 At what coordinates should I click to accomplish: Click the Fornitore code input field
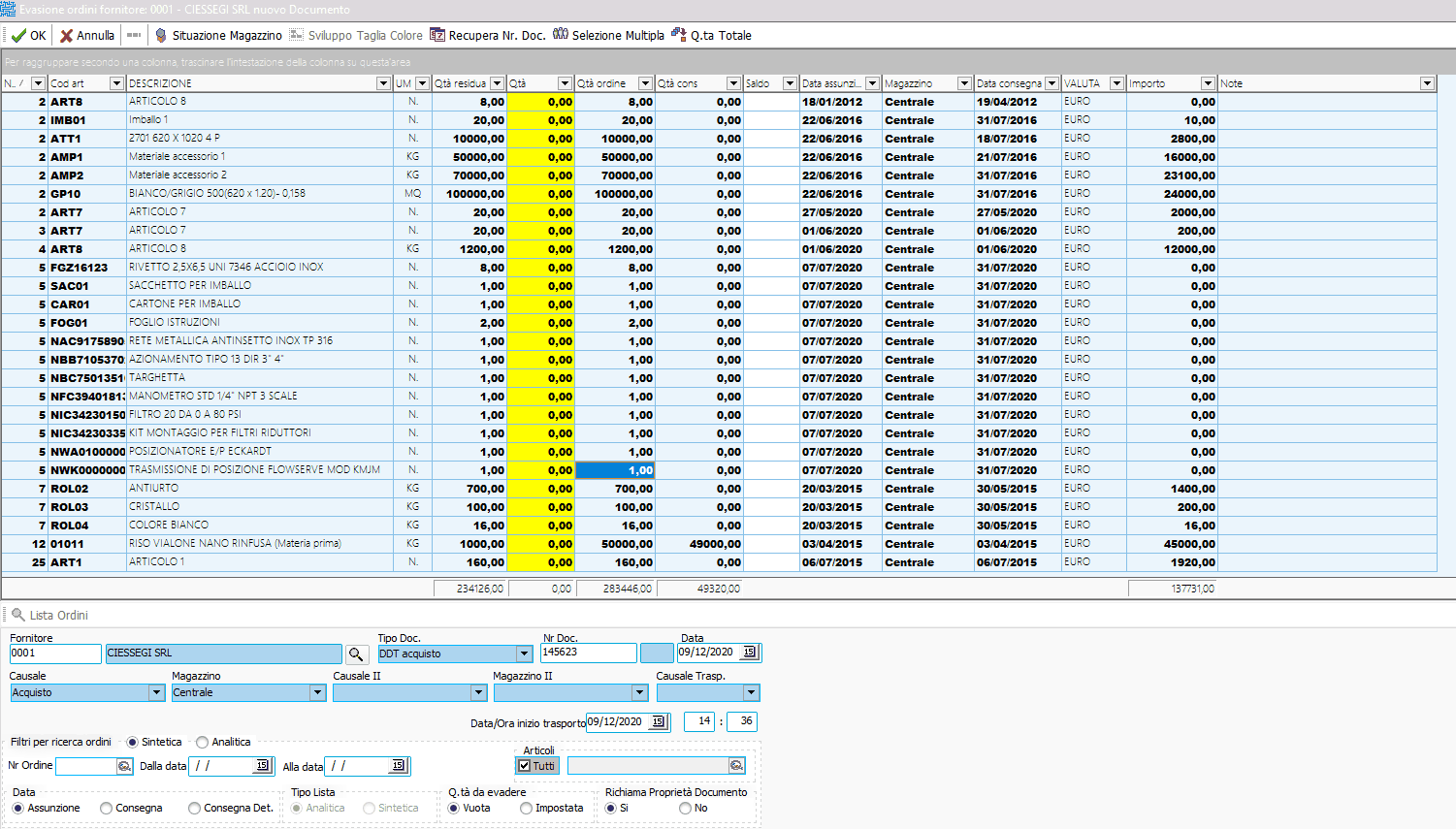pos(55,654)
